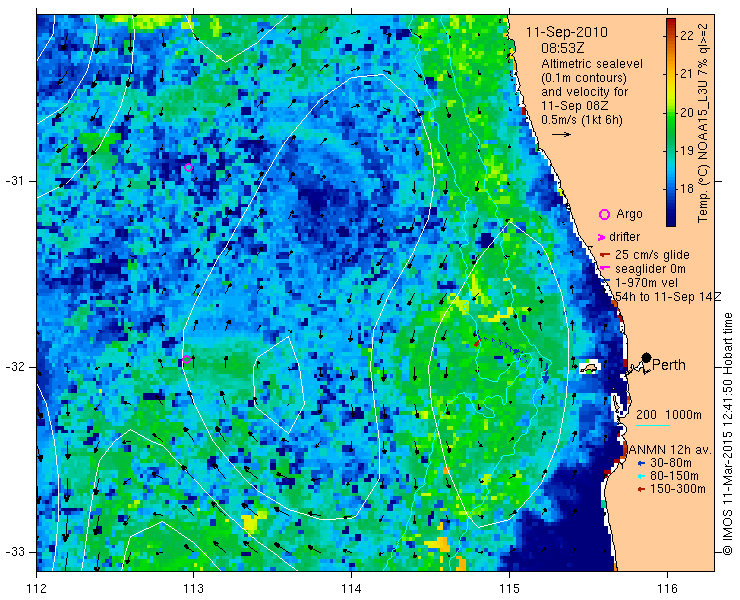Click the '150-300m' depth range label
Image resolution: width=740 pixels, height=600 pixels.
point(678,489)
